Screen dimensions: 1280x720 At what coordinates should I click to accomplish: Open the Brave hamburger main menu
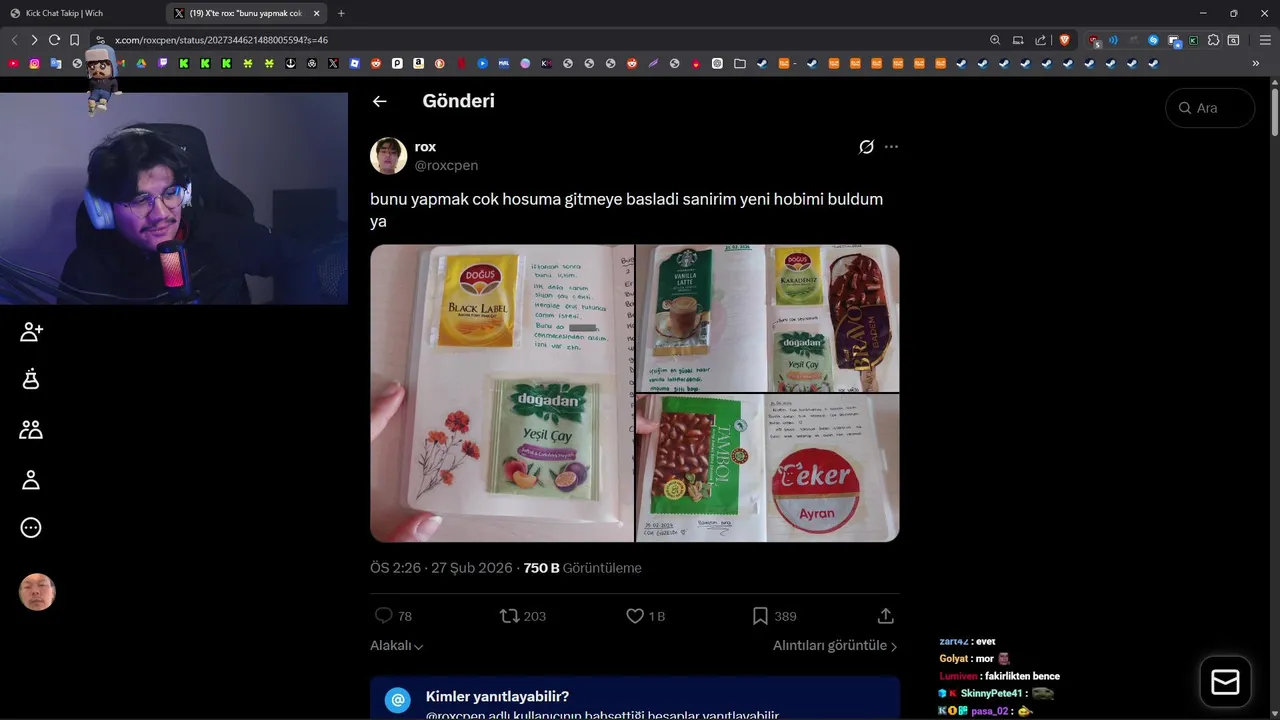(x=1265, y=40)
